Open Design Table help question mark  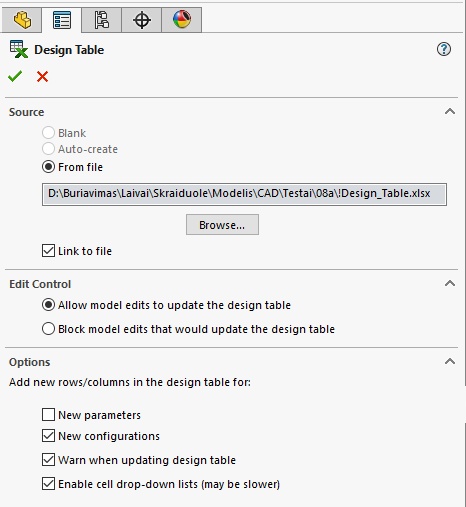pyautogui.click(x=444, y=49)
